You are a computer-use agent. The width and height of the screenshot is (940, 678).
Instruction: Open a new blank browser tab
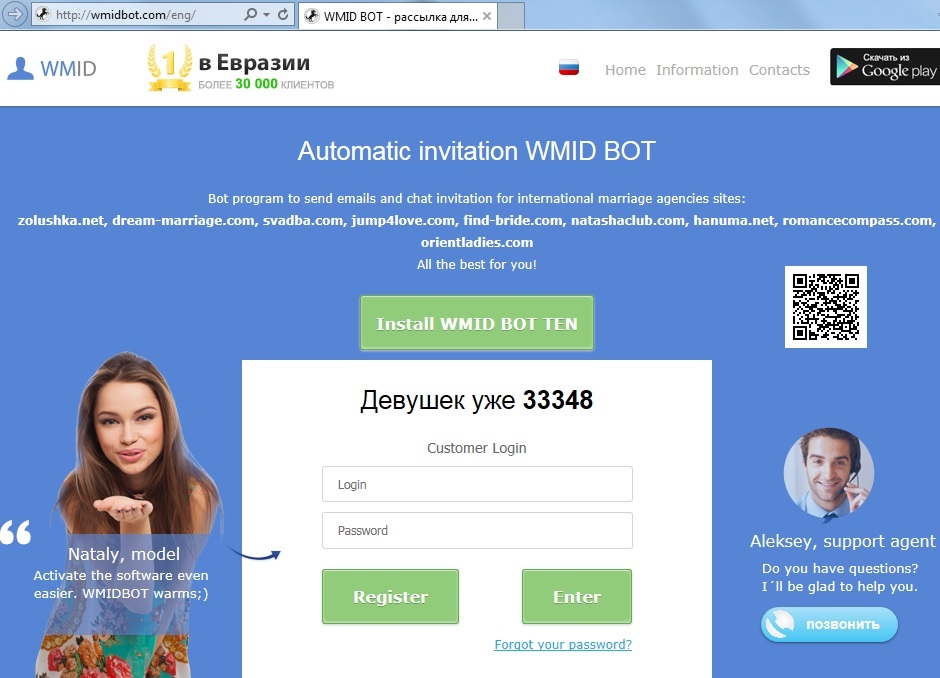pyautogui.click(x=511, y=16)
